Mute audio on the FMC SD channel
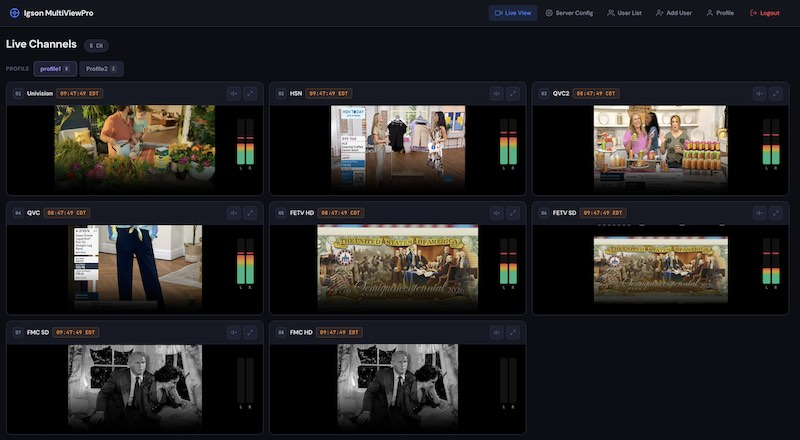800x440 pixels. (x=234, y=332)
